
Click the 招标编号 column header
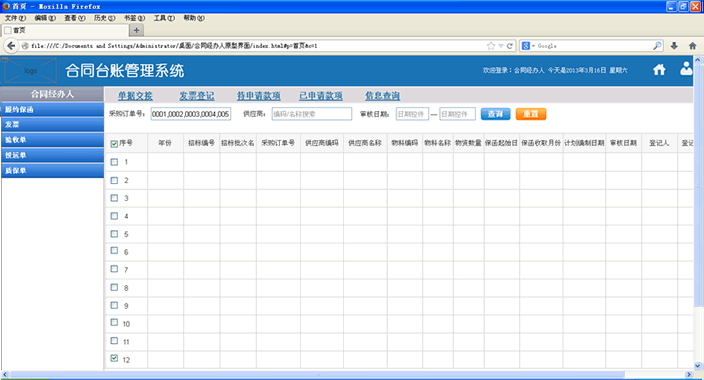click(x=201, y=143)
